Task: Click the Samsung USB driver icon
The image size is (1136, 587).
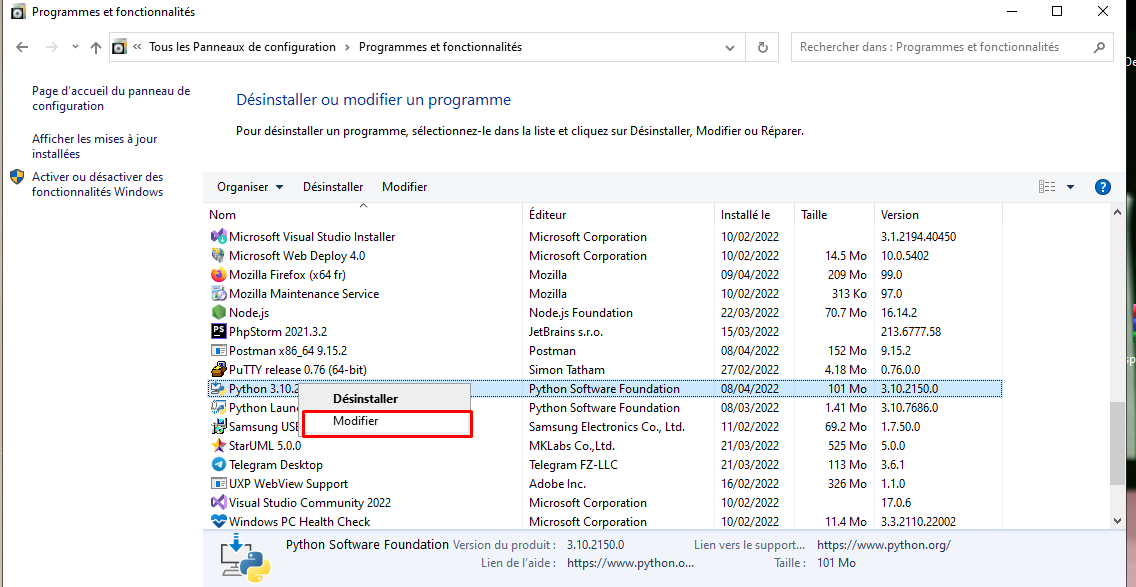Action: point(218,426)
